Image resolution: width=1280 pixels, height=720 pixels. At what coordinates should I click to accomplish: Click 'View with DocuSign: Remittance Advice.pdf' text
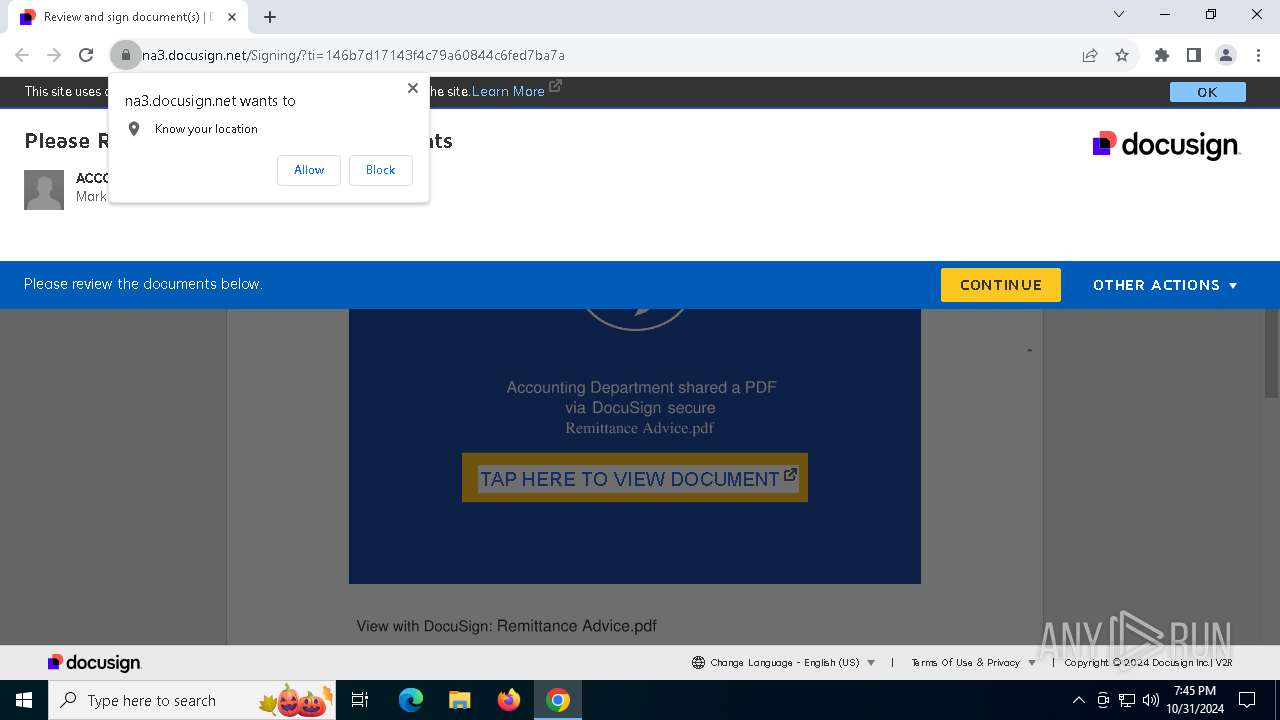coord(506,626)
